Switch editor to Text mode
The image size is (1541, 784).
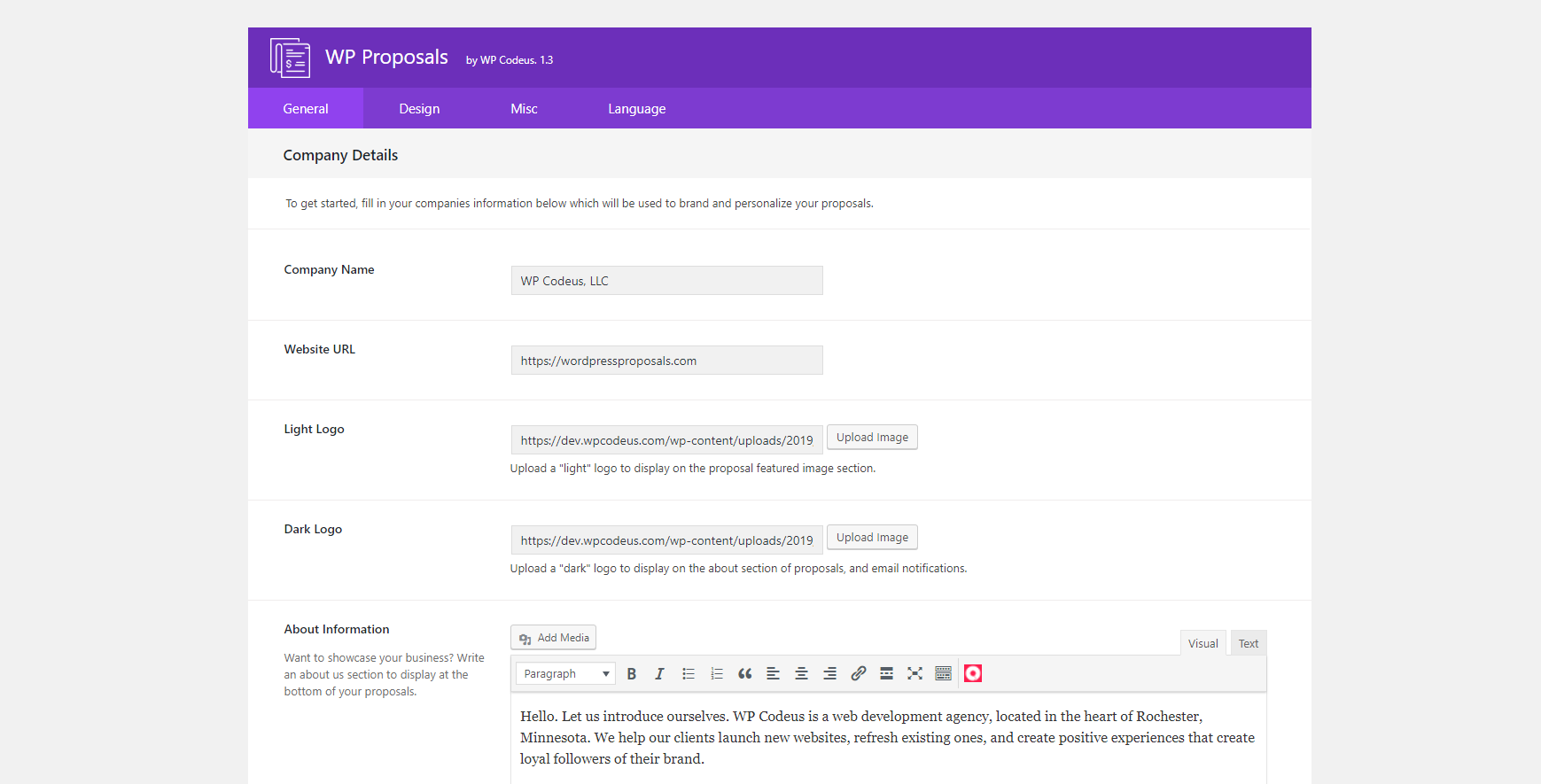(x=1249, y=644)
